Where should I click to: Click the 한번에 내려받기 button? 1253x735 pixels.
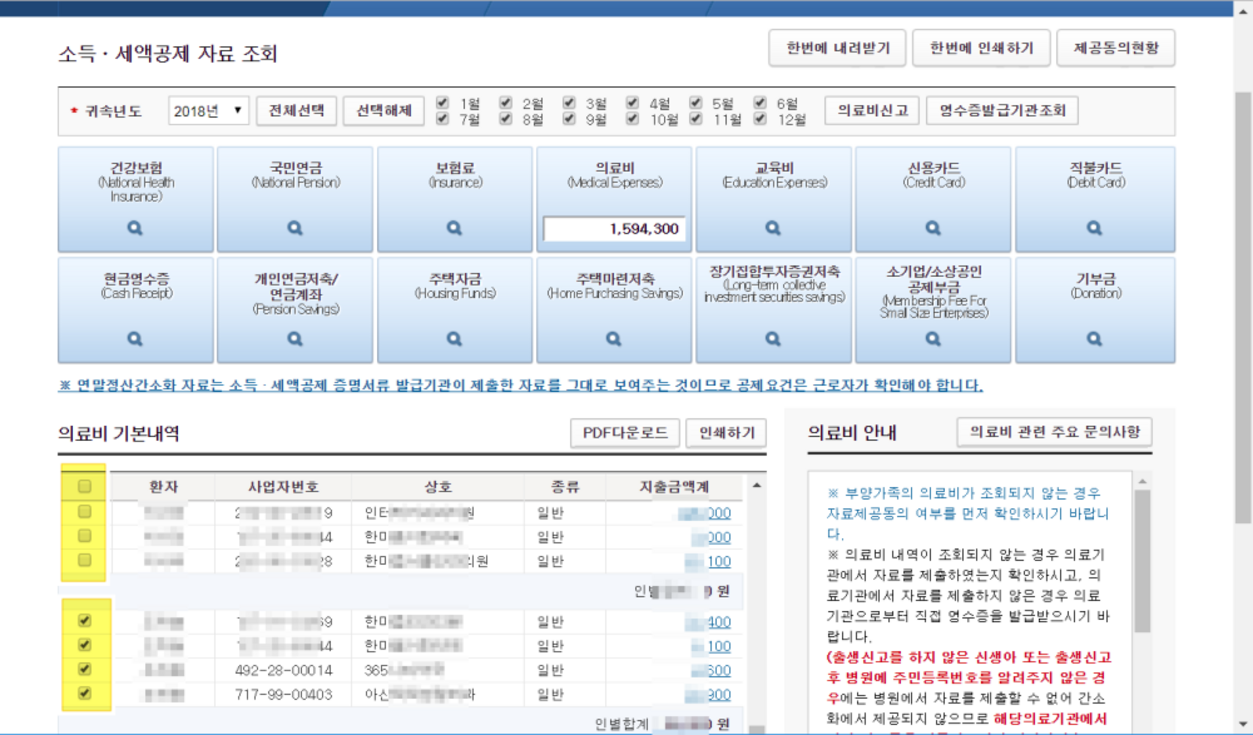836,48
